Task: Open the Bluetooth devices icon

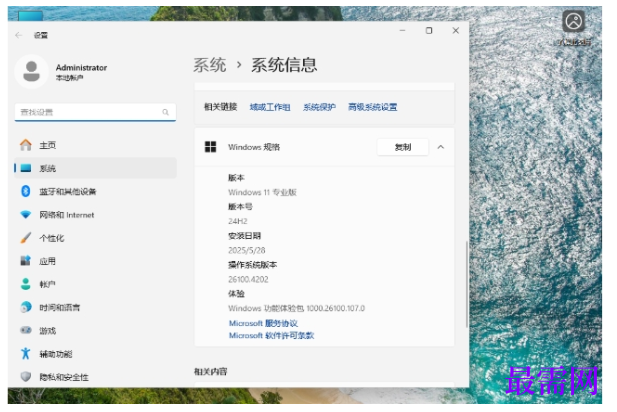Action: [26, 191]
